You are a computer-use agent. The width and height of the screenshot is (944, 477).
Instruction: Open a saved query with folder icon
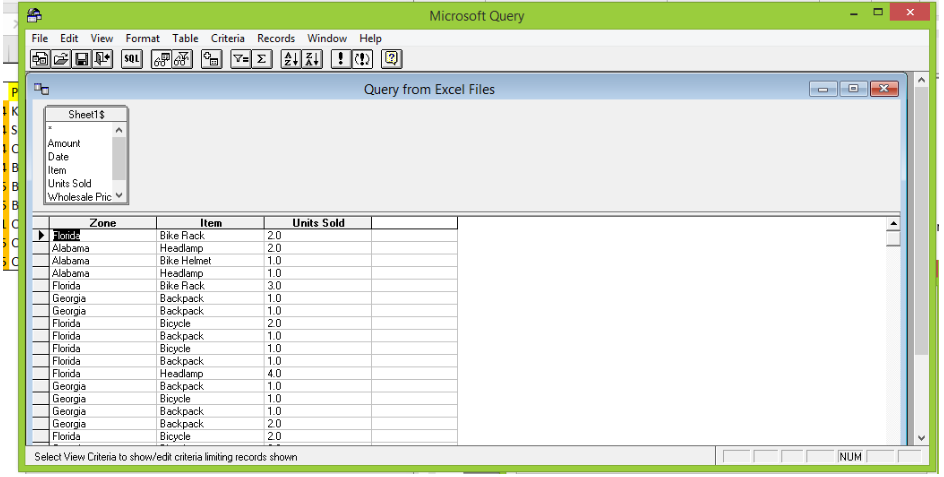point(61,58)
